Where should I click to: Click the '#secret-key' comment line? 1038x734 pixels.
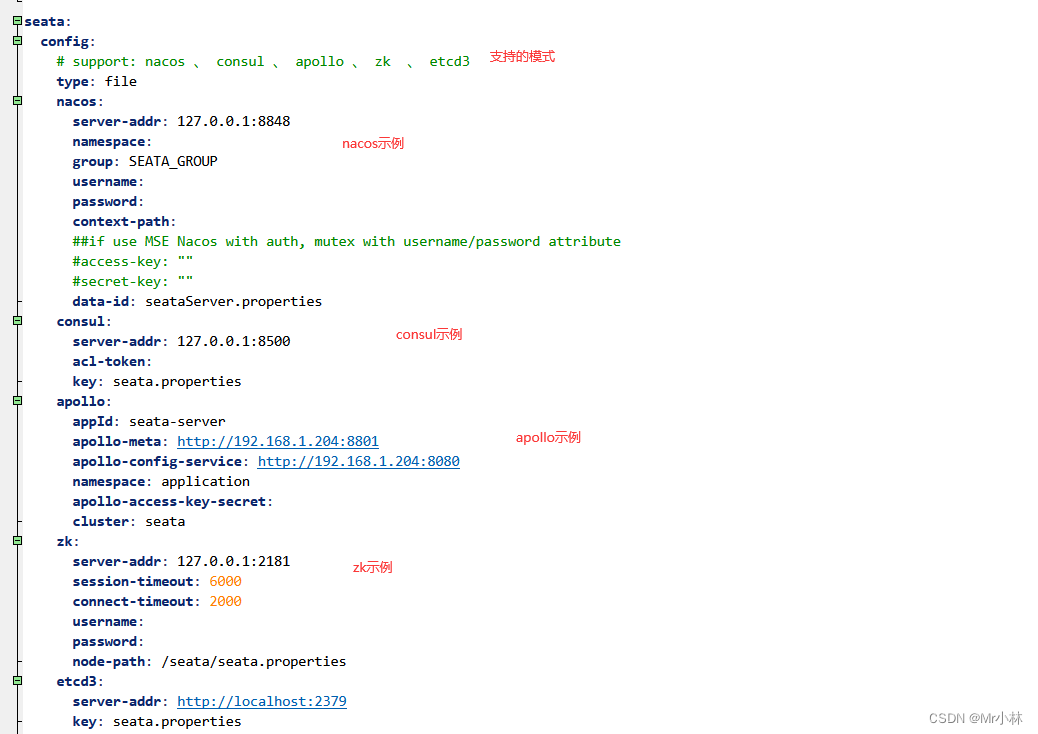pos(132,281)
